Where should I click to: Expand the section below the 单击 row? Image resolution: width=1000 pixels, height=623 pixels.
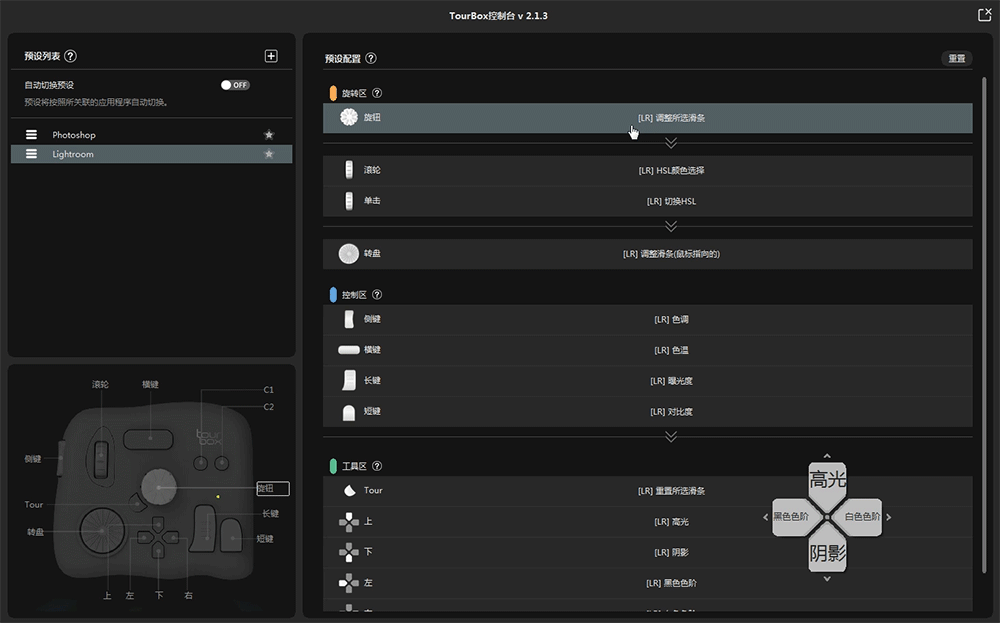coord(671,226)
